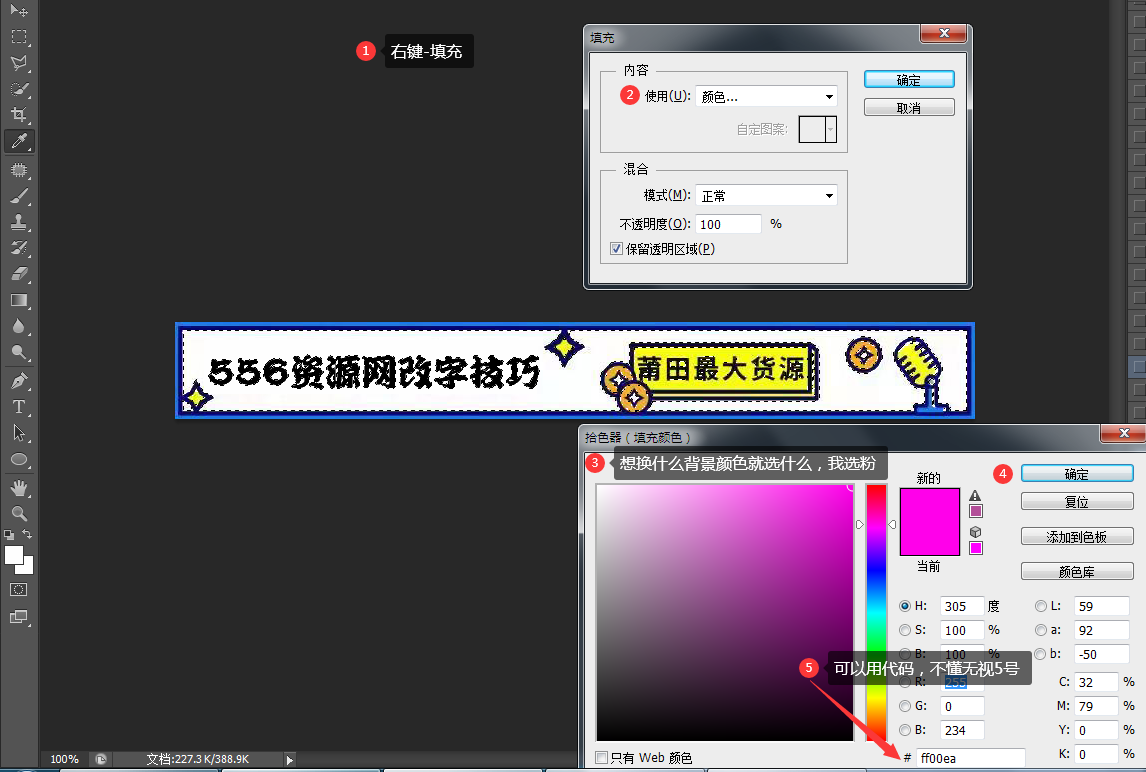Click 确定 in the Fill dialog
Screen dimensions: 1146x772
point(908,80)
